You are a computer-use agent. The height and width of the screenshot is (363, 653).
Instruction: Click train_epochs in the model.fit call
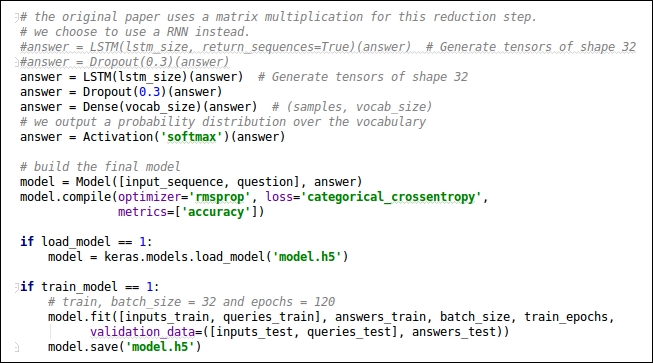pyautogui.click(x=566, y=317)
